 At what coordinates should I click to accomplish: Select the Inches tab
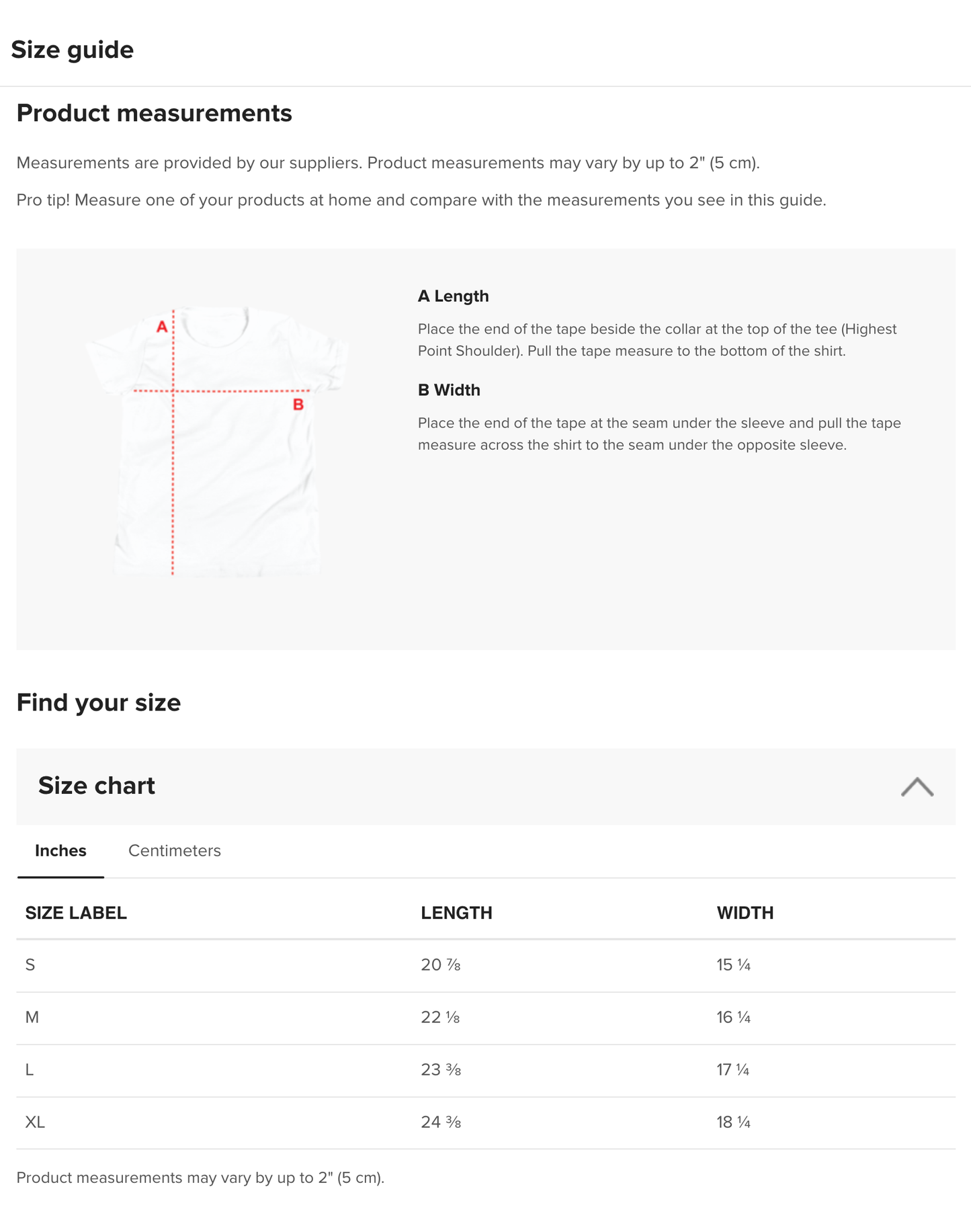pos(60,850)
